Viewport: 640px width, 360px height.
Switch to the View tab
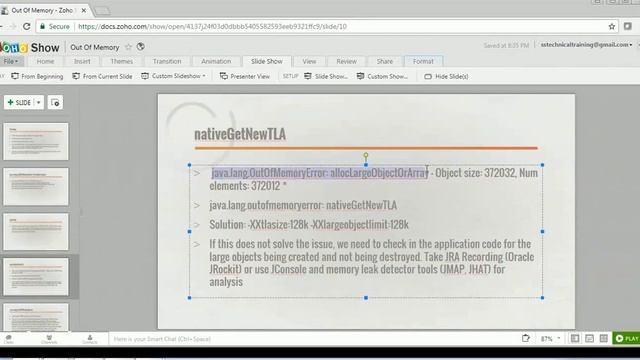309,61
